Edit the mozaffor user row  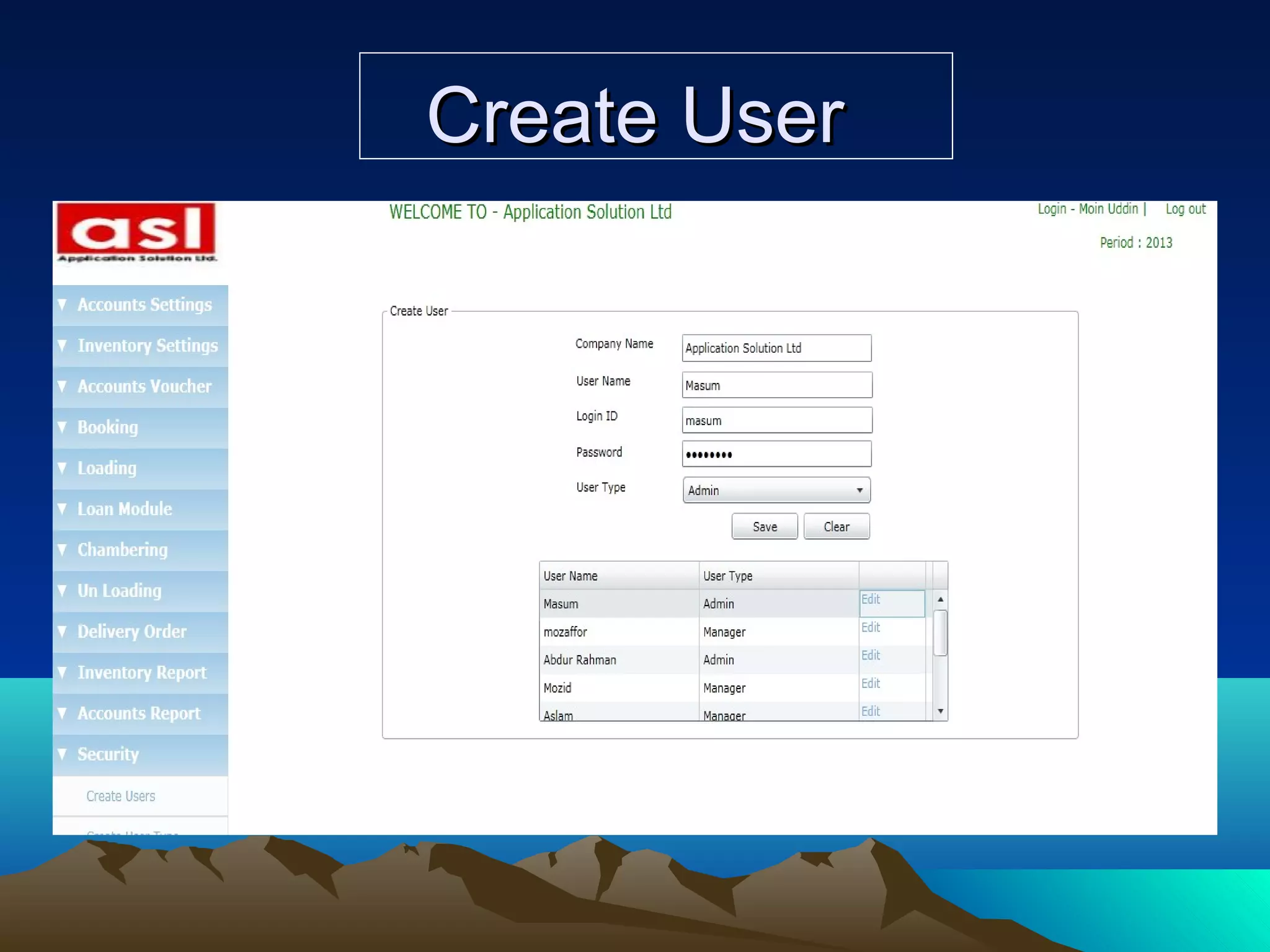pos(871,627)
